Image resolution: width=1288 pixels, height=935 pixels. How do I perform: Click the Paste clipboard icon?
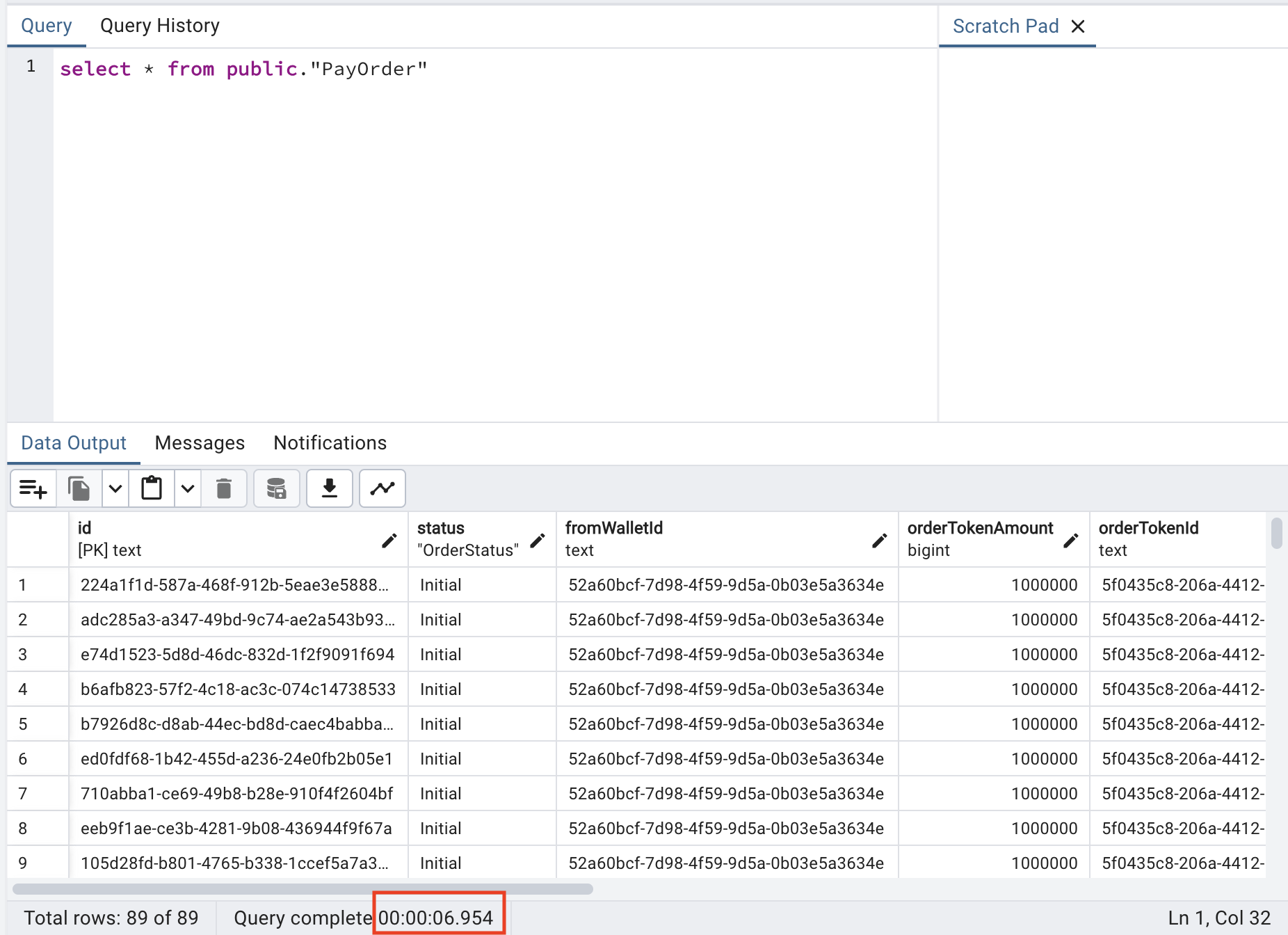point(152,488)
